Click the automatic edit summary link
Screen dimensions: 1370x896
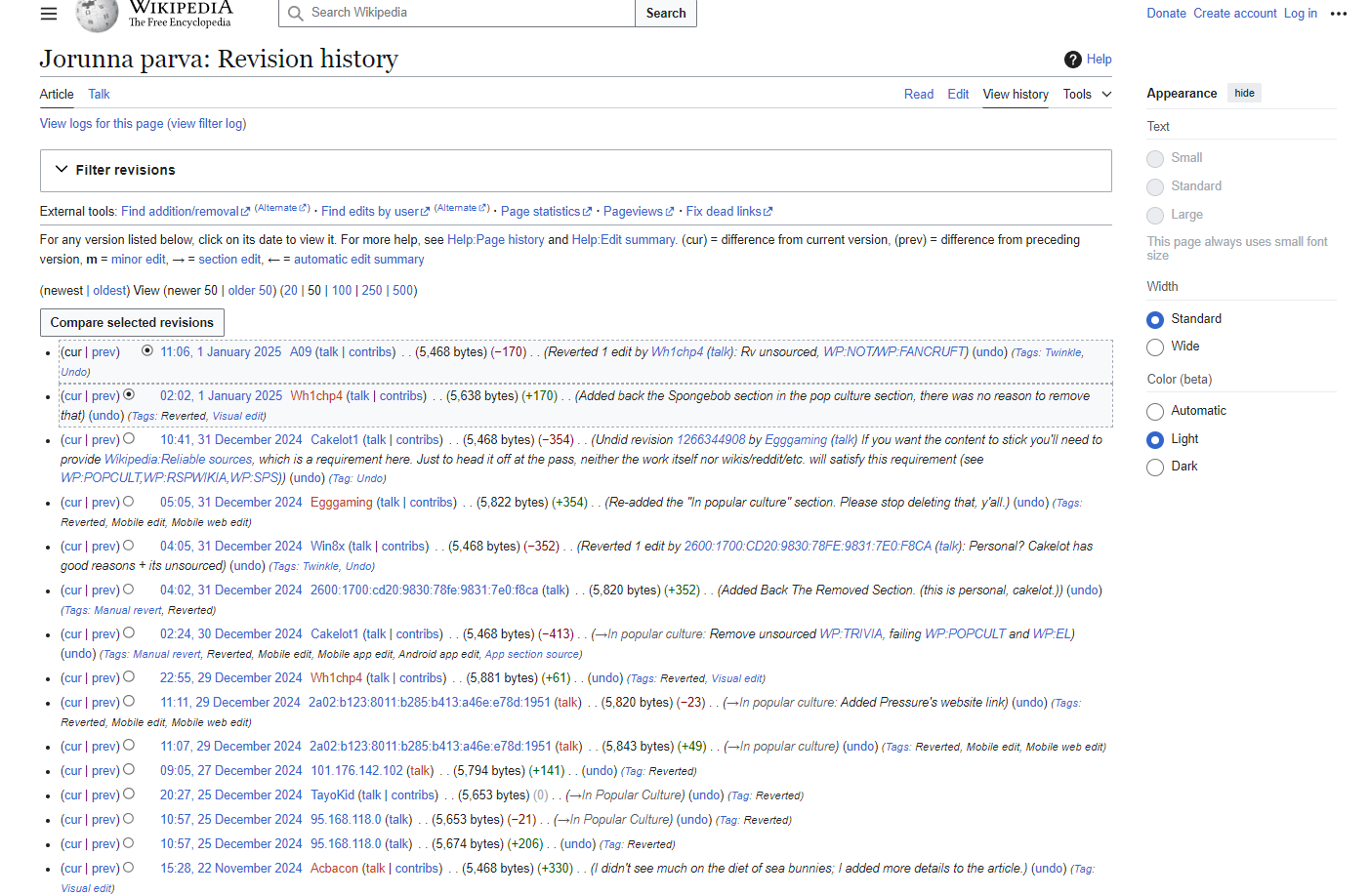(x=359, y=259)
